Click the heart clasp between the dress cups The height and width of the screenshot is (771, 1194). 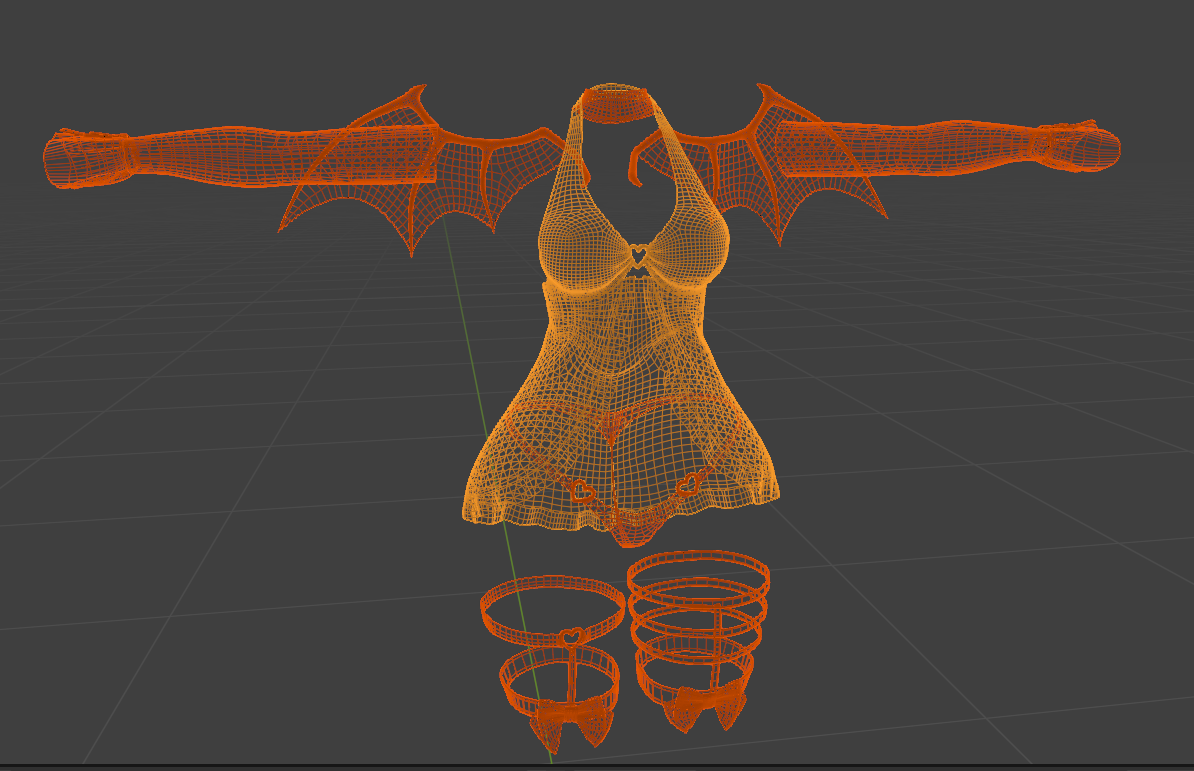(x=637, y=256)
